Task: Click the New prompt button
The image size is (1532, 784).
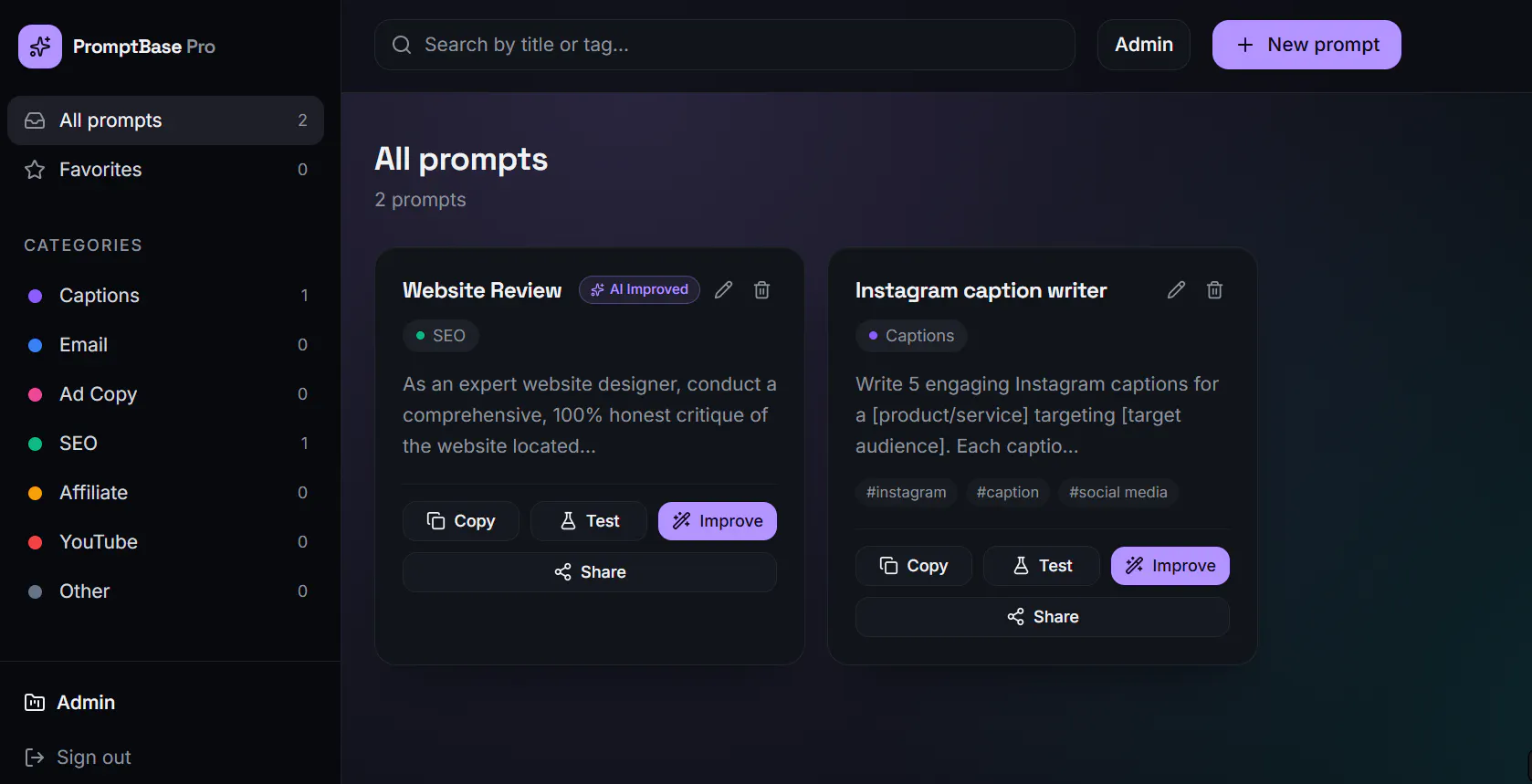Action: click(x=1306, y=45)
